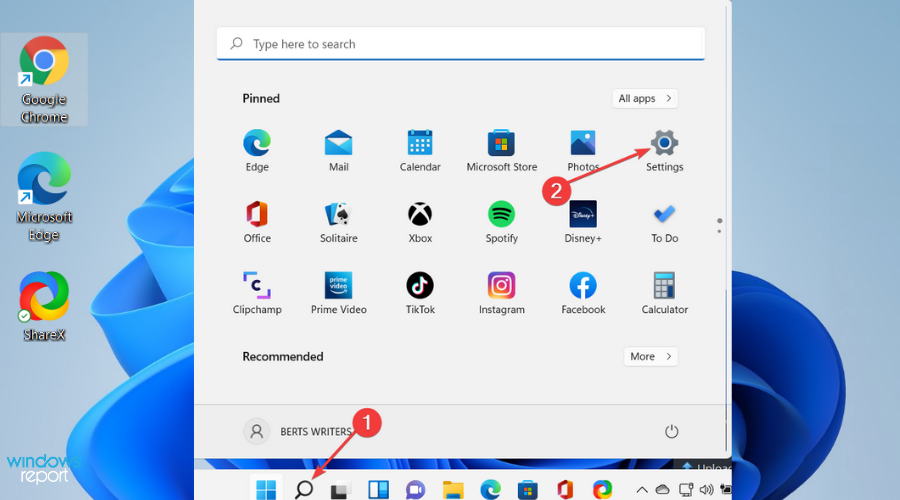Open the Edge pinned app

pos(257,150)
